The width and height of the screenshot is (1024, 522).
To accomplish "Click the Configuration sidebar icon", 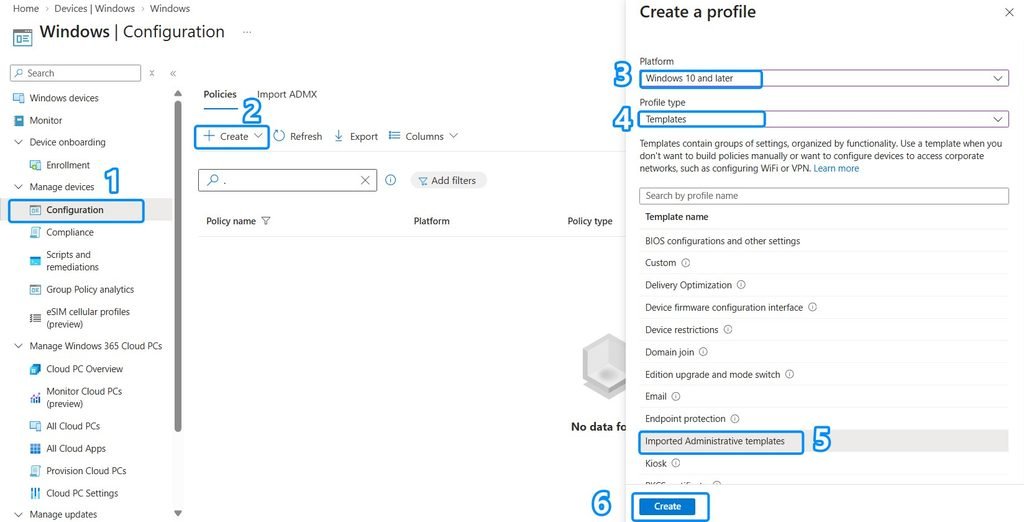I will pyautogui.click(x=35, y=210).
